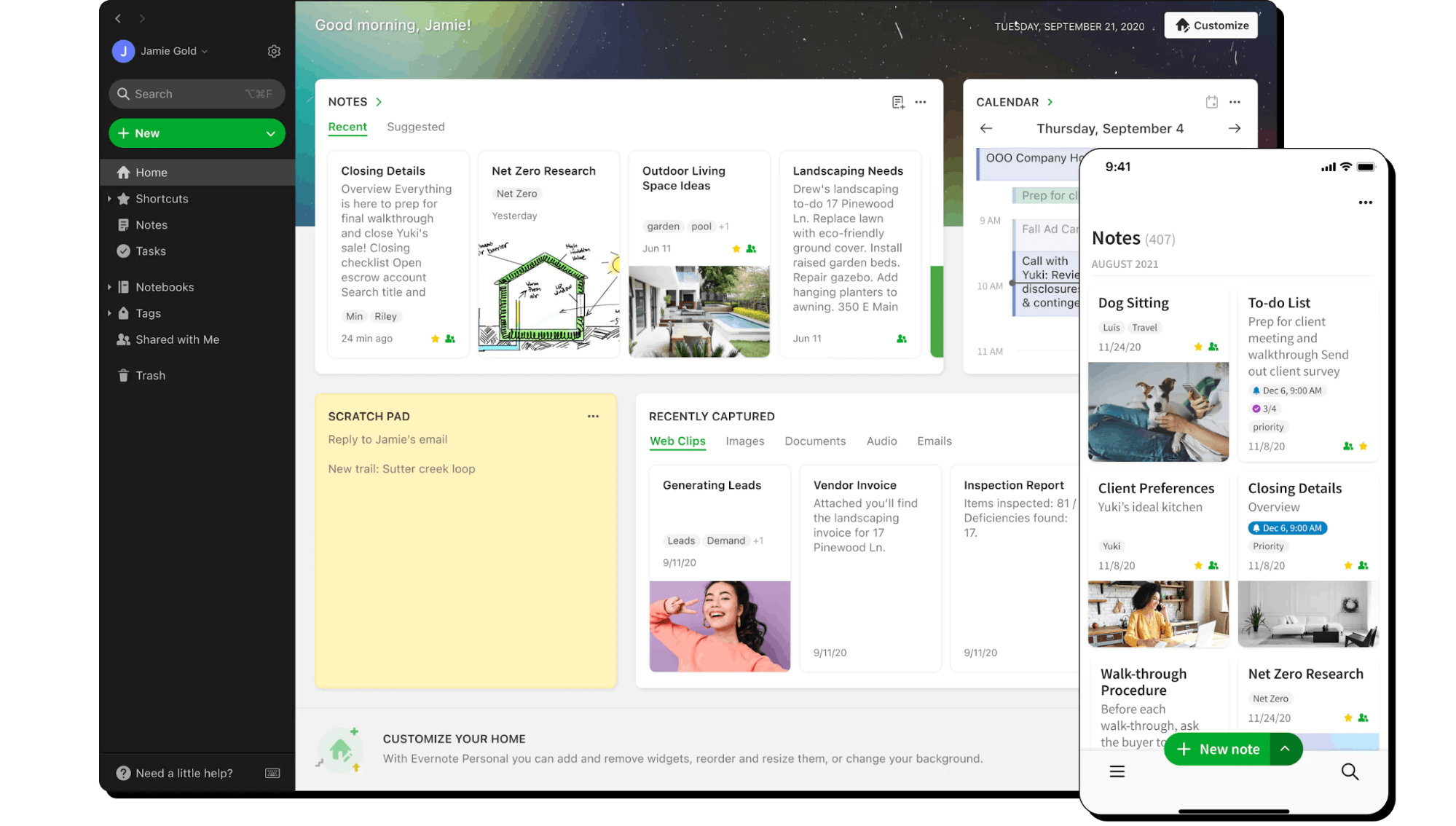Image resolution: width=1456 pixels, height=826 pixels.
Task: Open Tasks in the sidebar
Action: pyautogui.click(x=150, y=251)
